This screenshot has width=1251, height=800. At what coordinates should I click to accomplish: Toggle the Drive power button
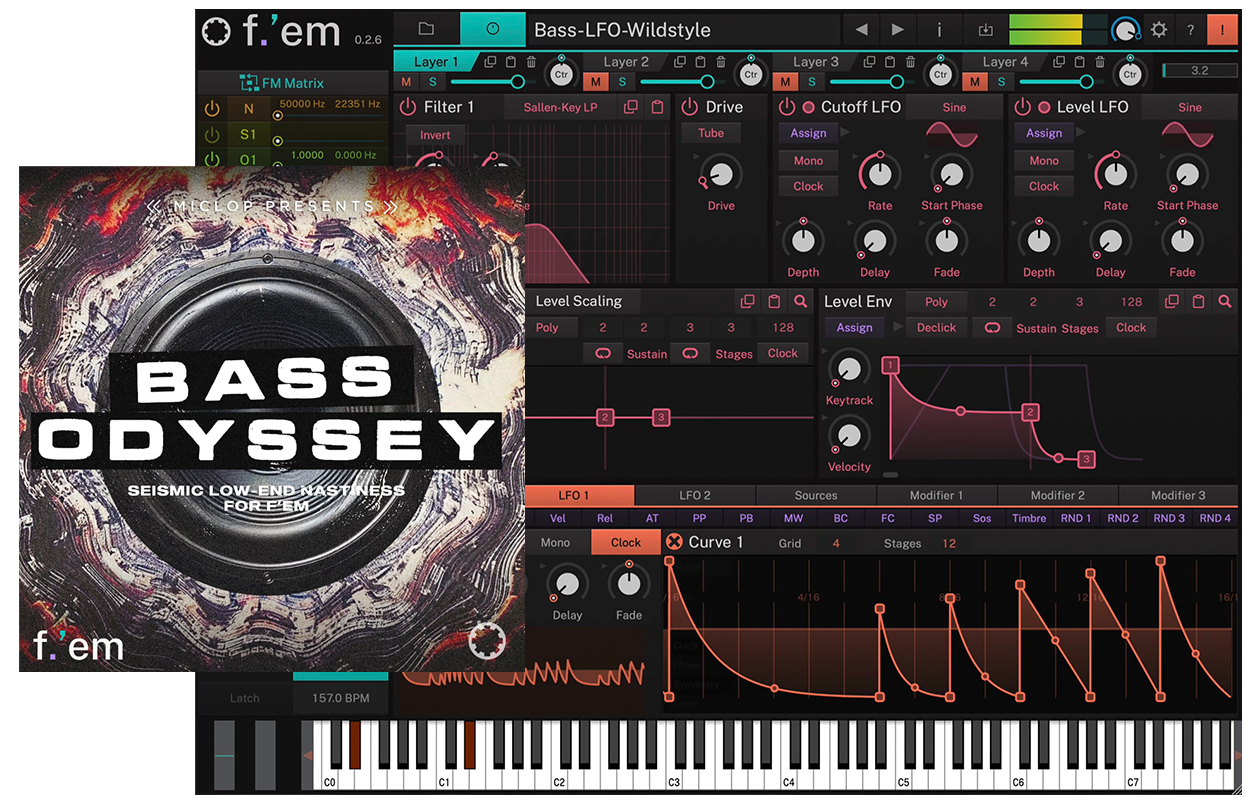click(x=690, y=107)
